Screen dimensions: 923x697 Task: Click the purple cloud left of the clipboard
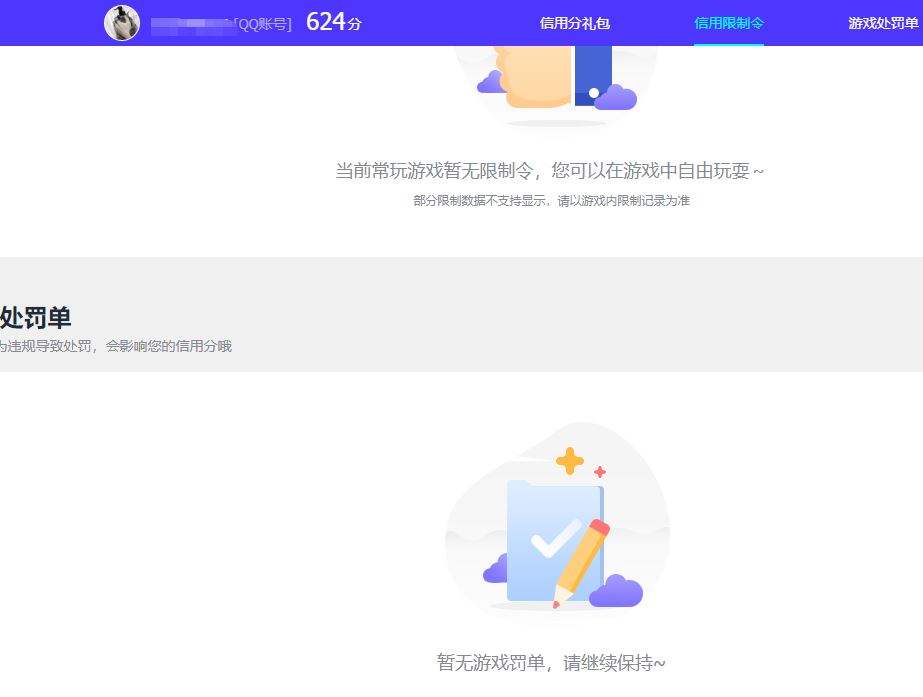(x=495, y=570)
